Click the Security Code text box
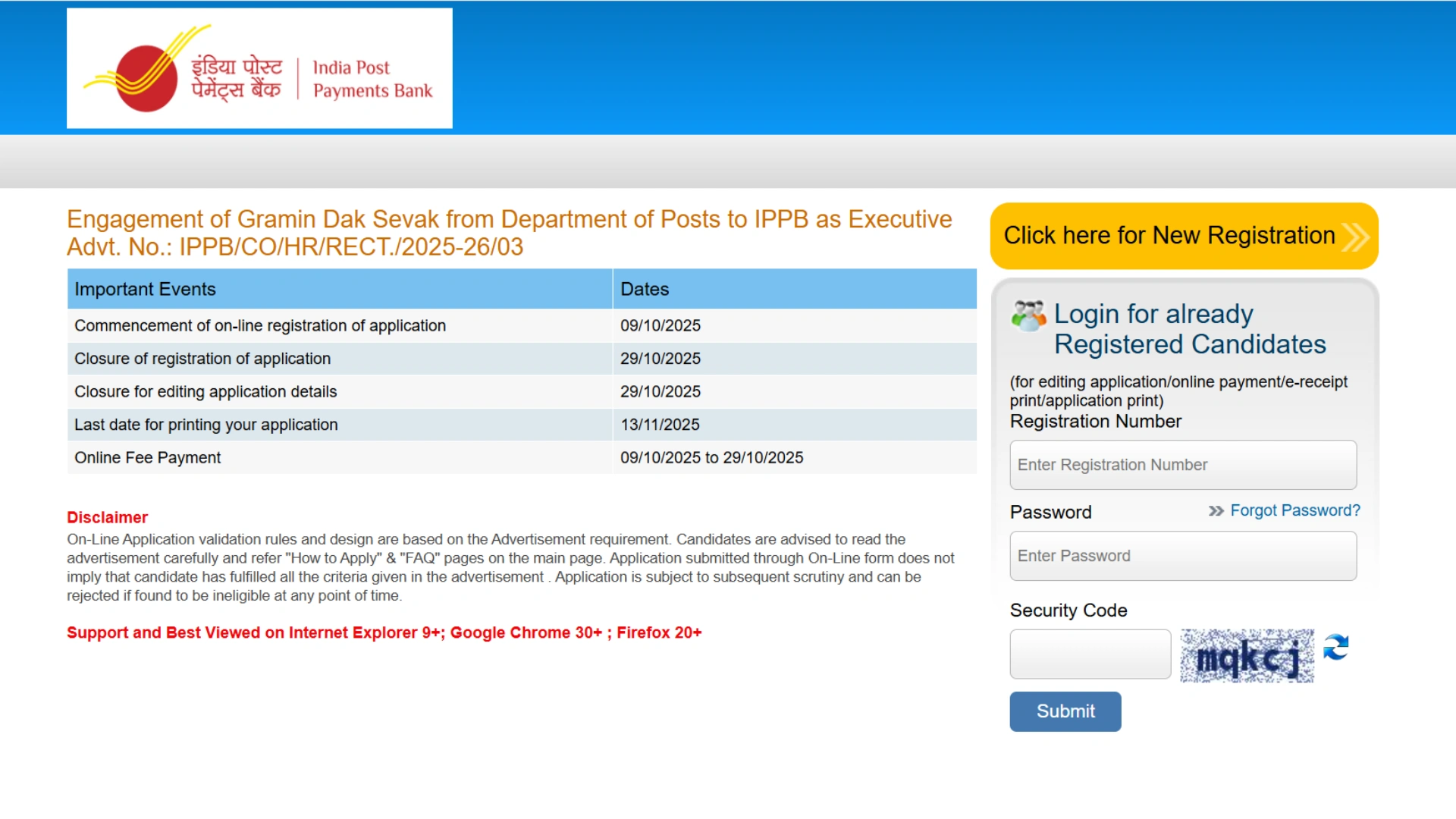 1090,654
